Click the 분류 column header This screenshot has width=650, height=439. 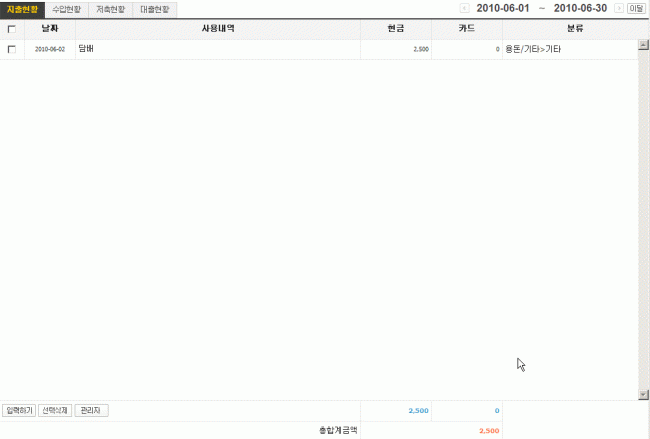575,29
